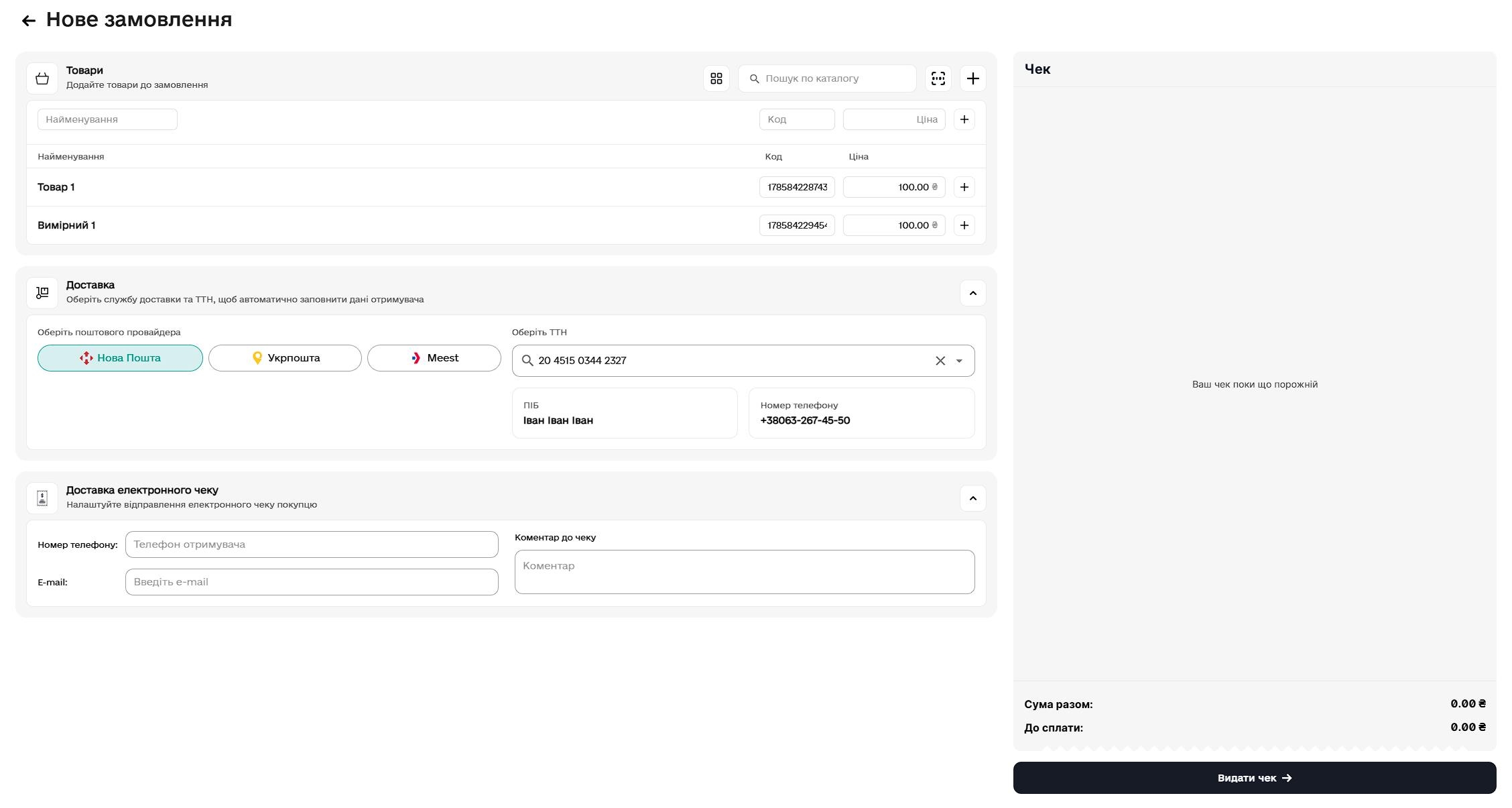Add Товар 1 to the receipt
Screen dimensions: 1512x808
click(964, 187)
